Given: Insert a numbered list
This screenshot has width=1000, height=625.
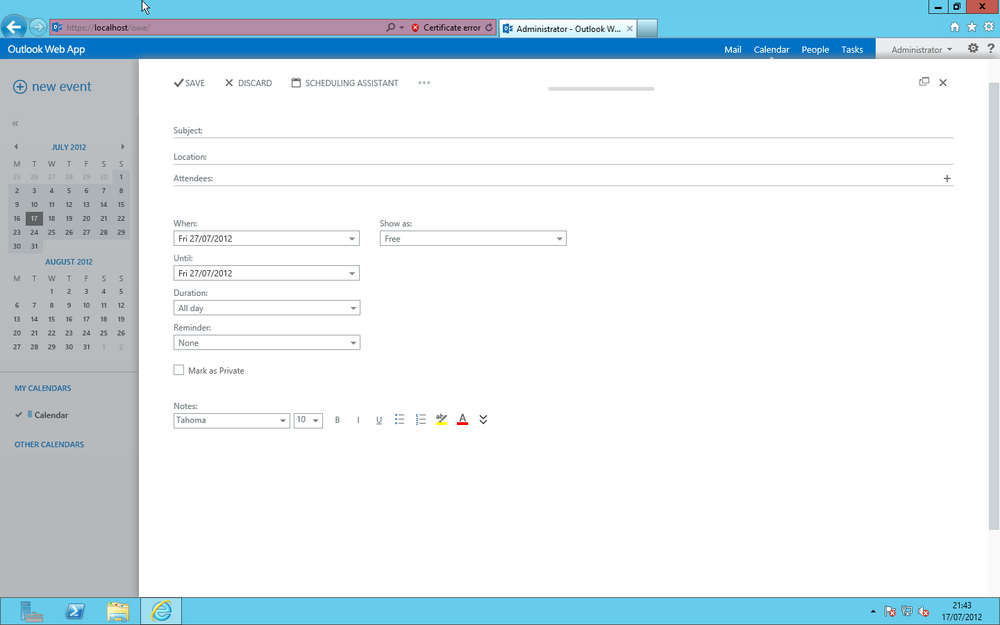Looking at the screenshot, I should pos(420,419).
